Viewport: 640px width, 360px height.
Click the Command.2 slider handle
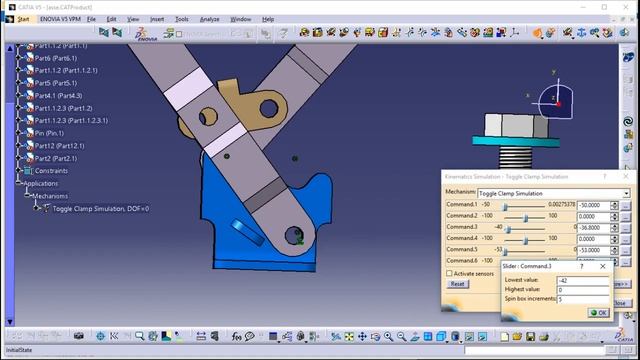click(x=526, y=218)
